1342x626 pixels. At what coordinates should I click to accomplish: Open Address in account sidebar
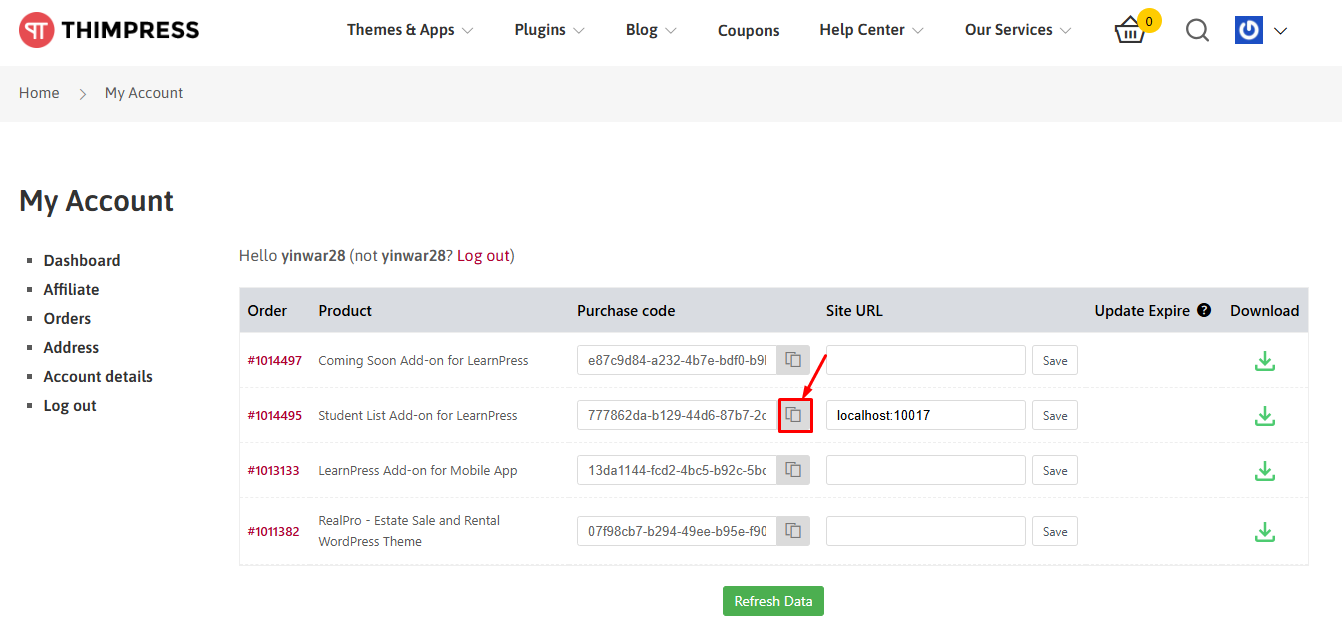tap(71, 347)
